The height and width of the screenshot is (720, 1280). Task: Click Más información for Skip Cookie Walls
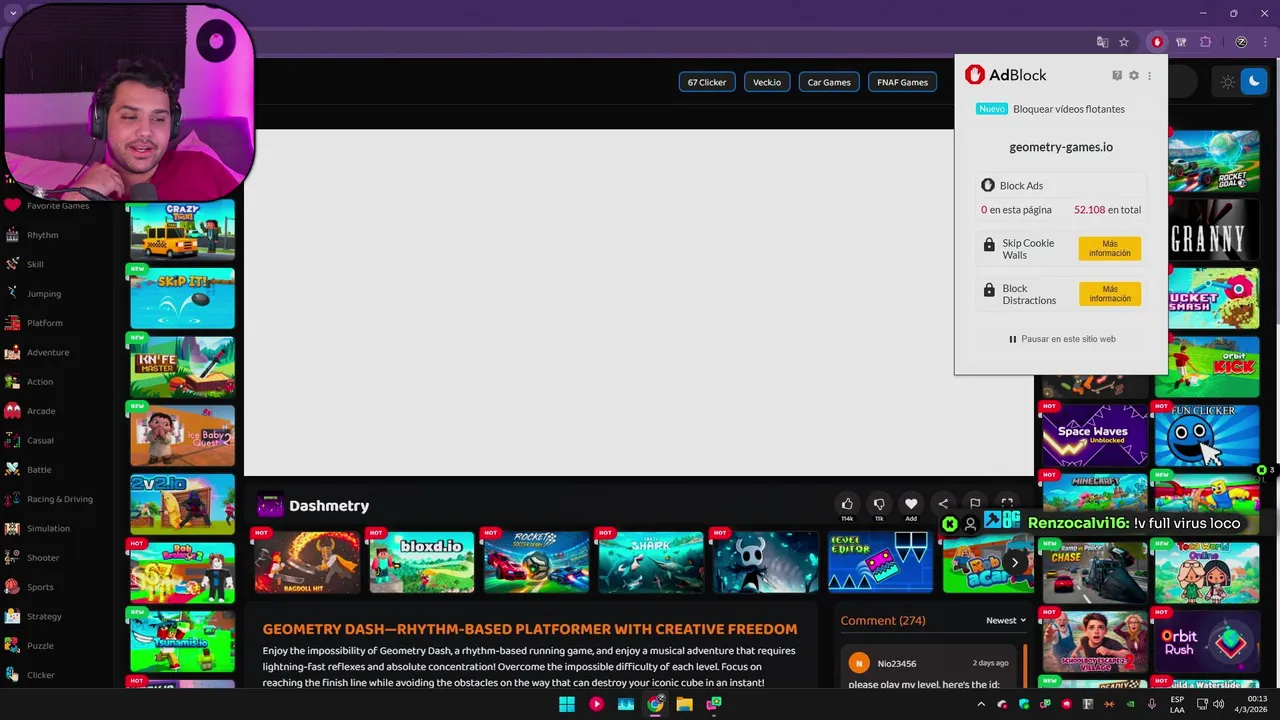point(1110,248)
